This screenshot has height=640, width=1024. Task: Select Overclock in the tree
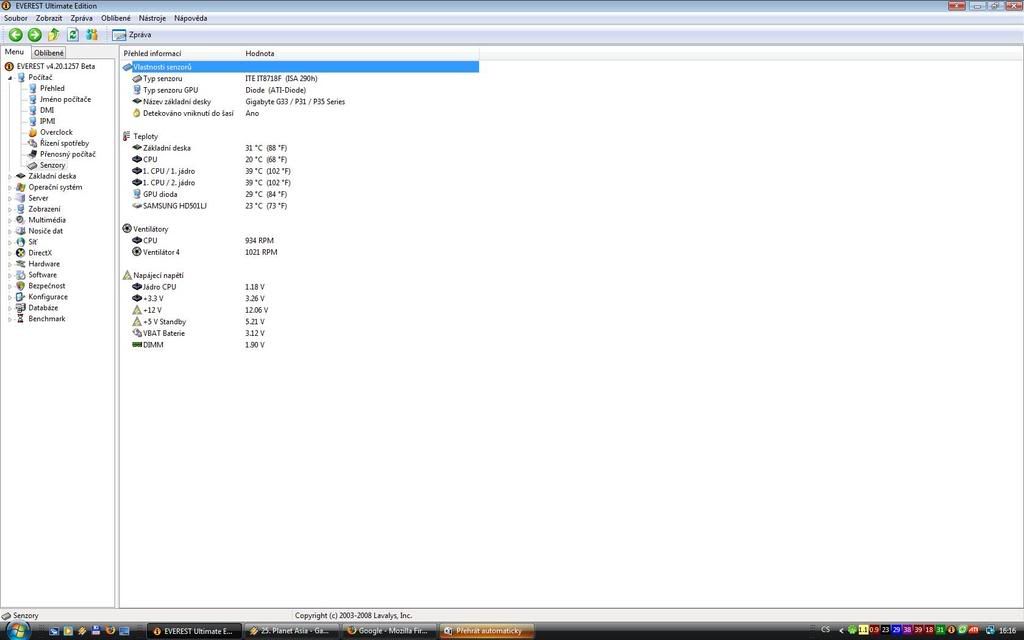56,132
